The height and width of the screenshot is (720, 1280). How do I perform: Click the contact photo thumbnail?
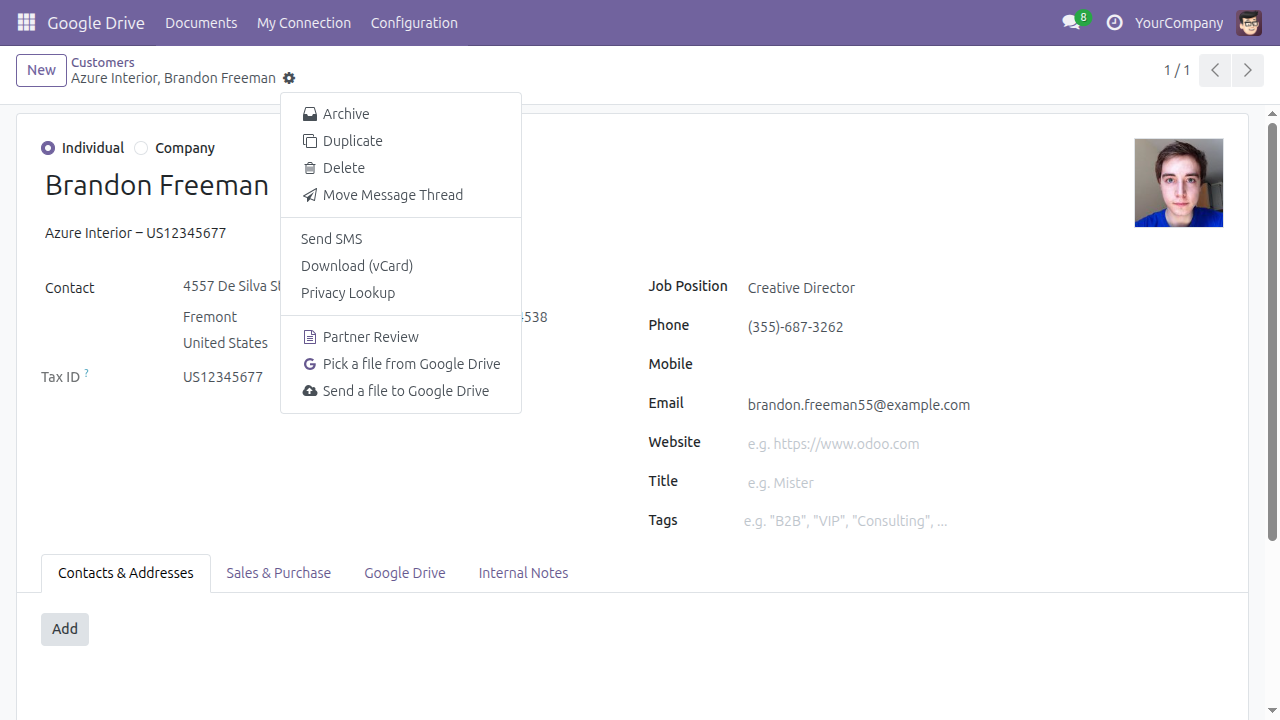pyautogui.click(x=1179, y=183)
